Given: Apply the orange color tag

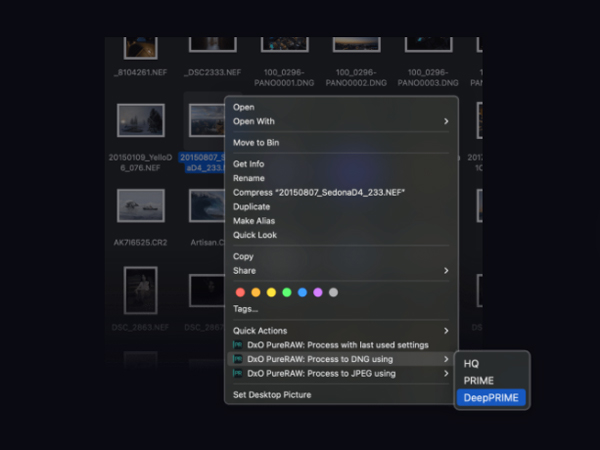Looking at the screenshot, I should [x=256, y=292].
